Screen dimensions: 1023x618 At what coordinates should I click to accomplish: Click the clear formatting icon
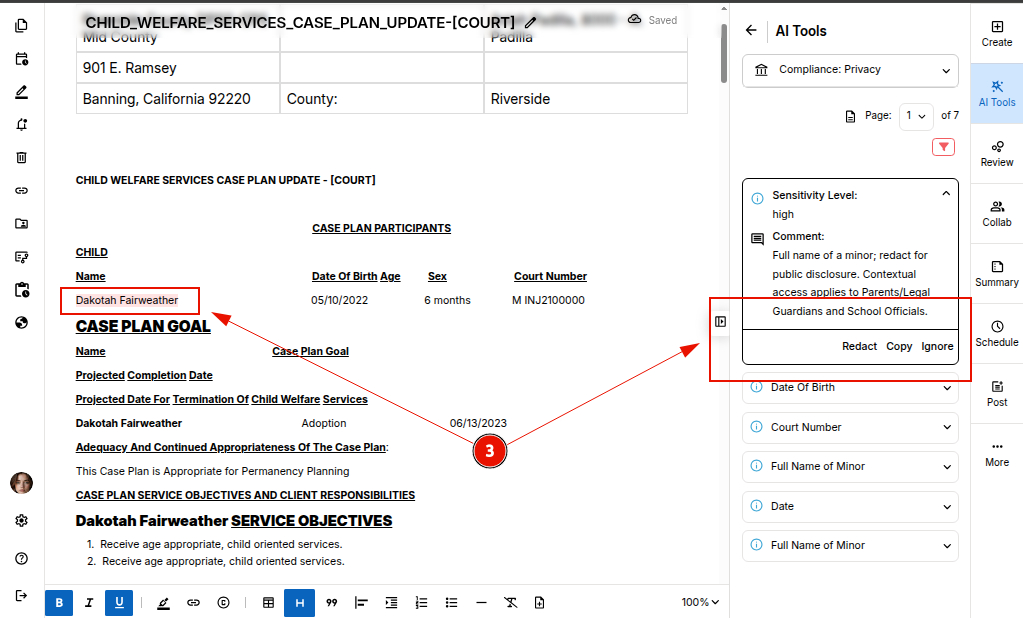[x=510, y=603]
